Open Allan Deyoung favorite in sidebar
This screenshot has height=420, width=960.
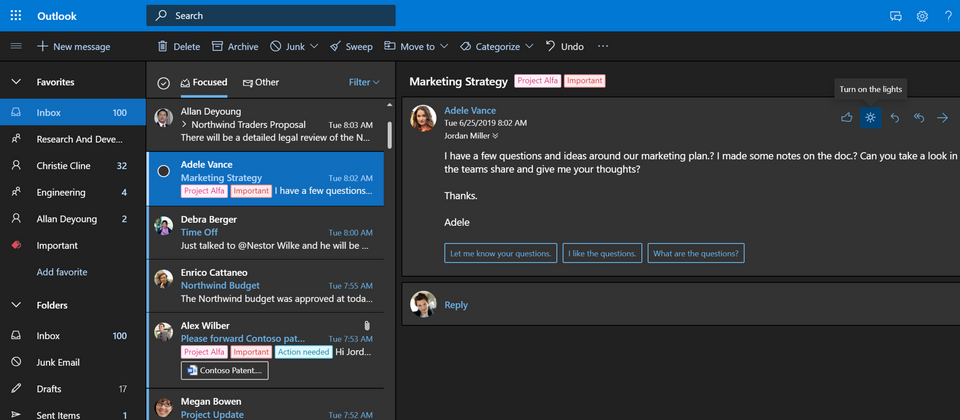[x=73, y=219]
